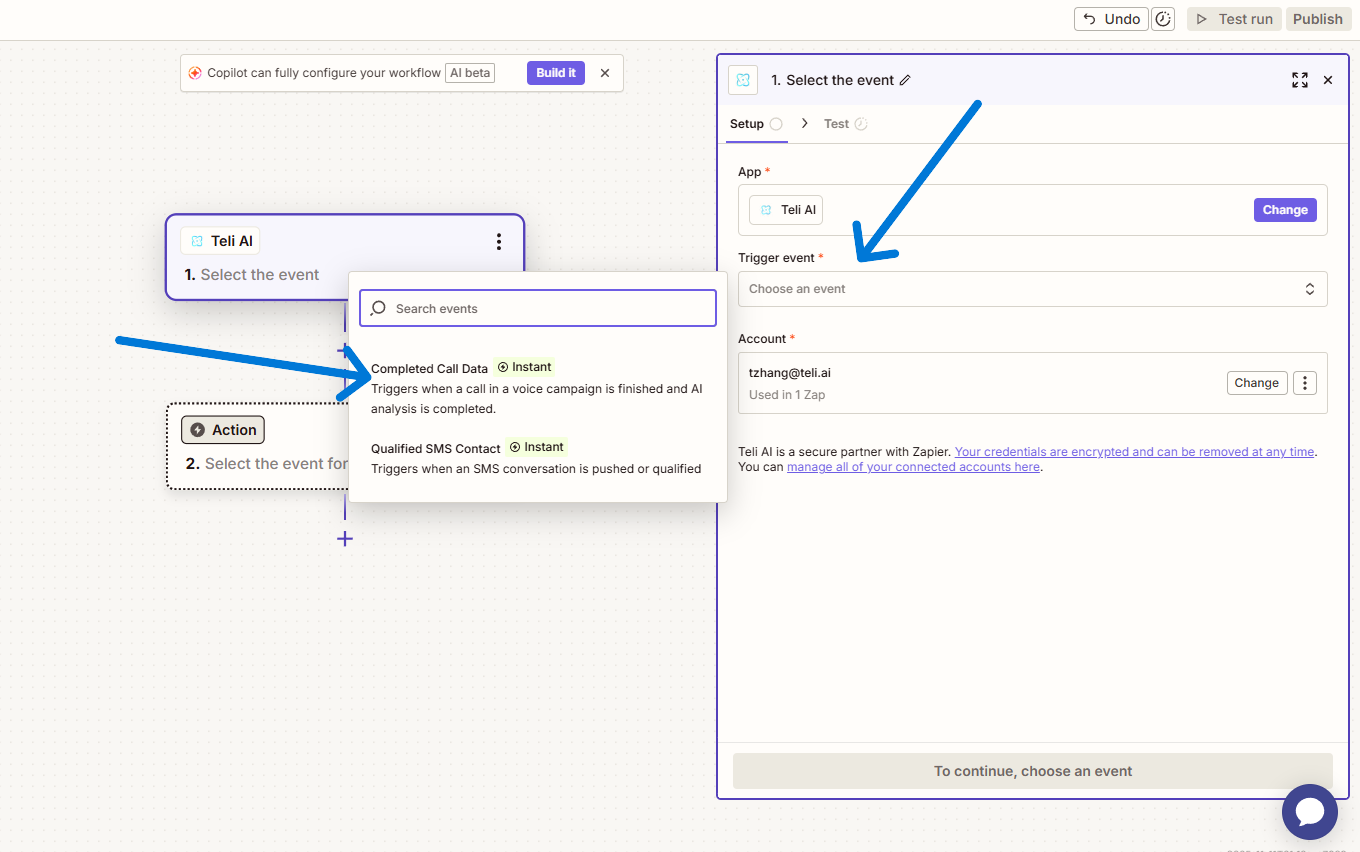This screenshot has height=852, width=1360.
Task: Switch to the Test tab
Action: click(845, 124)
